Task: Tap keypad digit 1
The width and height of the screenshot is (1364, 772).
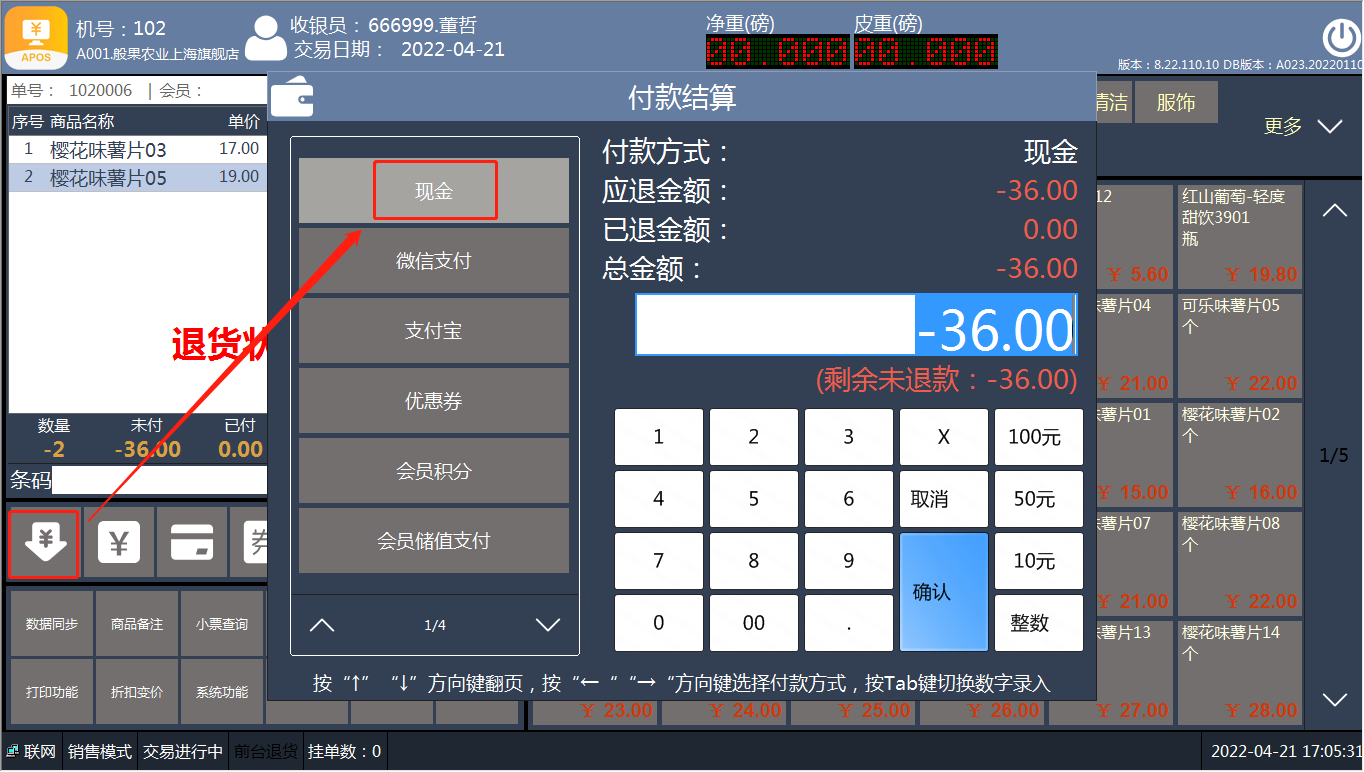Action: click(658, 437)
